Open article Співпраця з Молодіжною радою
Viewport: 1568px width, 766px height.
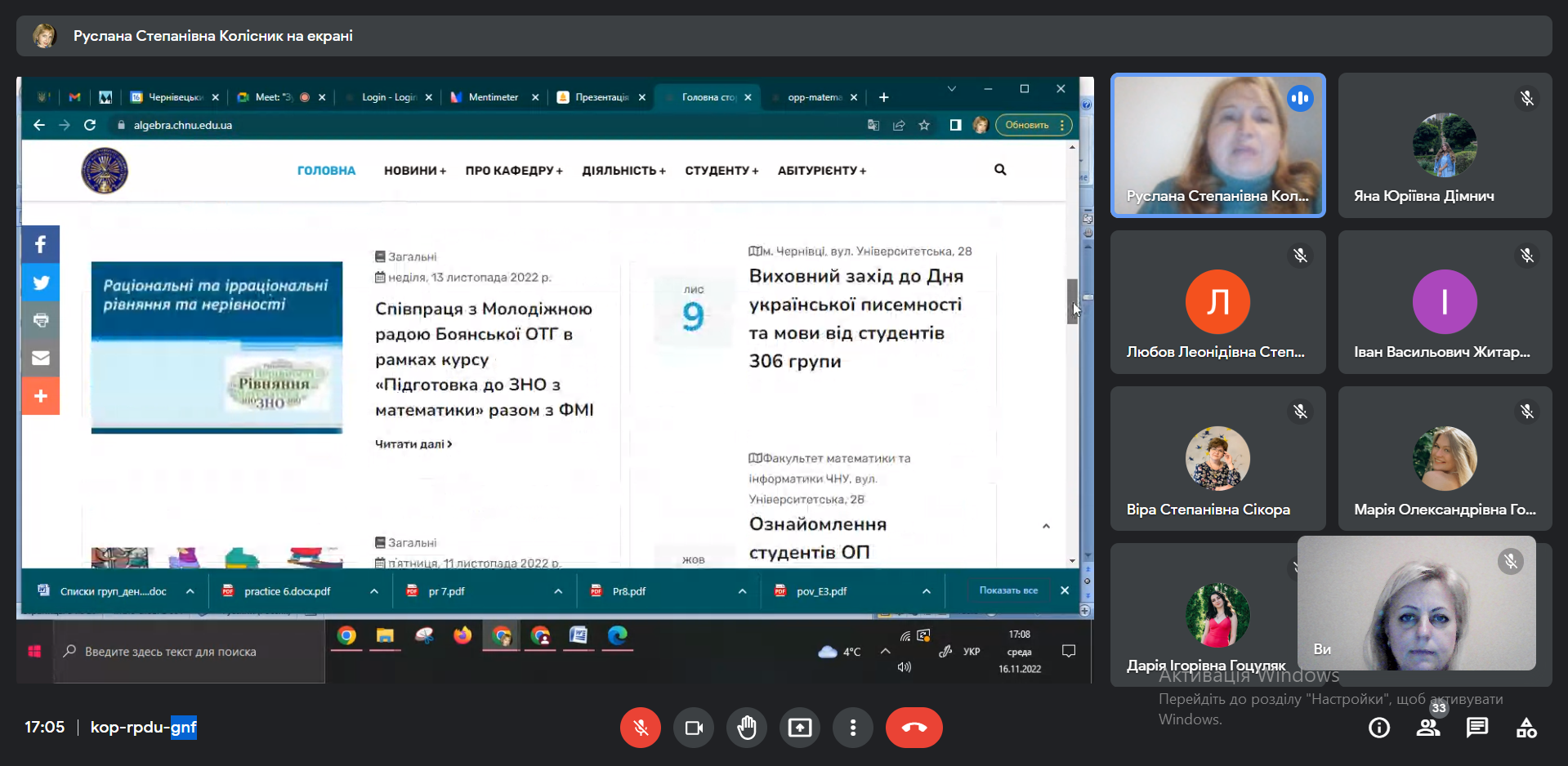pyautogui.click(x=485, y=359)
